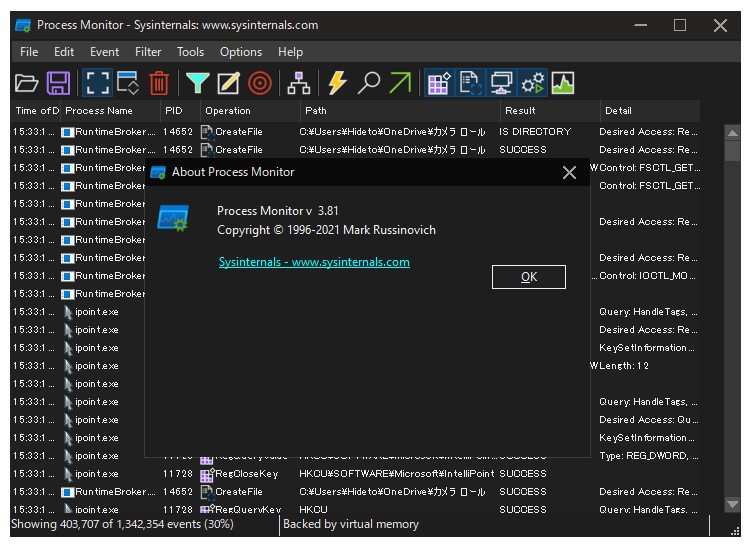Click the scrollbar up arrow
This screenshot has height=547, width=752.
click(732, 133)
